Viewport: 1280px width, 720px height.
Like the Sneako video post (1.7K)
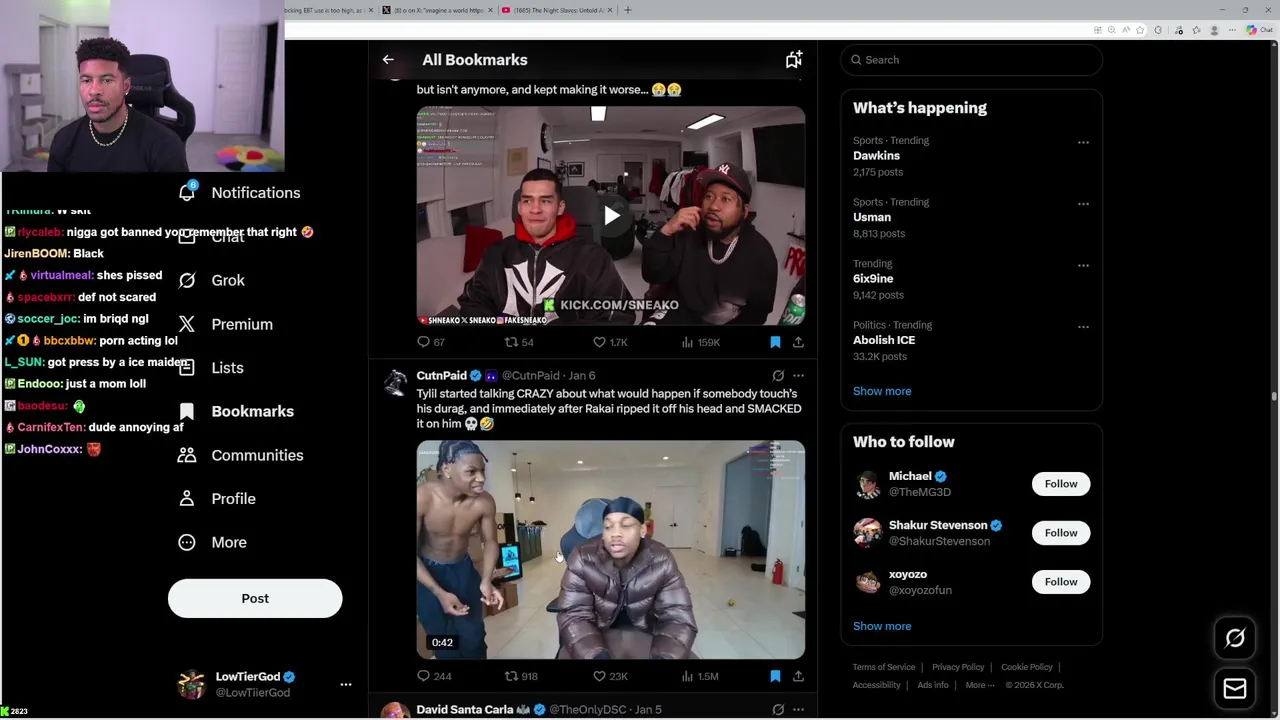click(610, 342)
